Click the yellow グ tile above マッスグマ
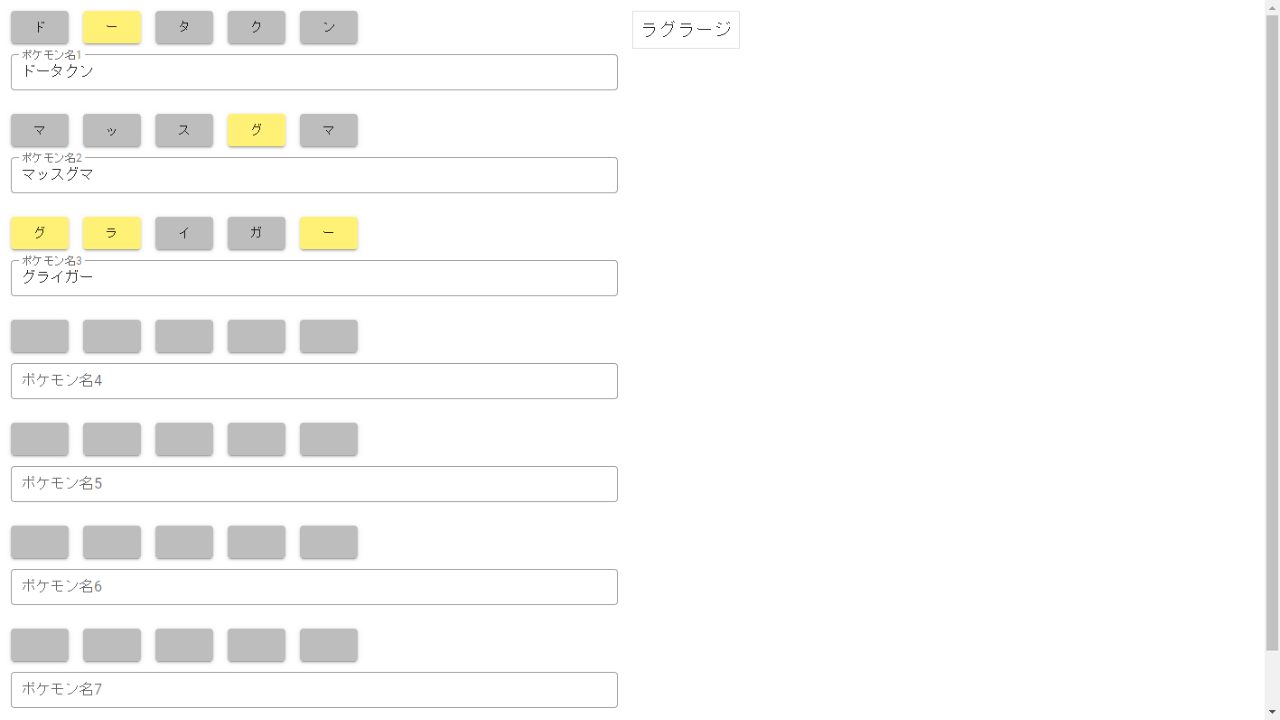The width and height of the screenshot is (1280, 720). [256, 131]
